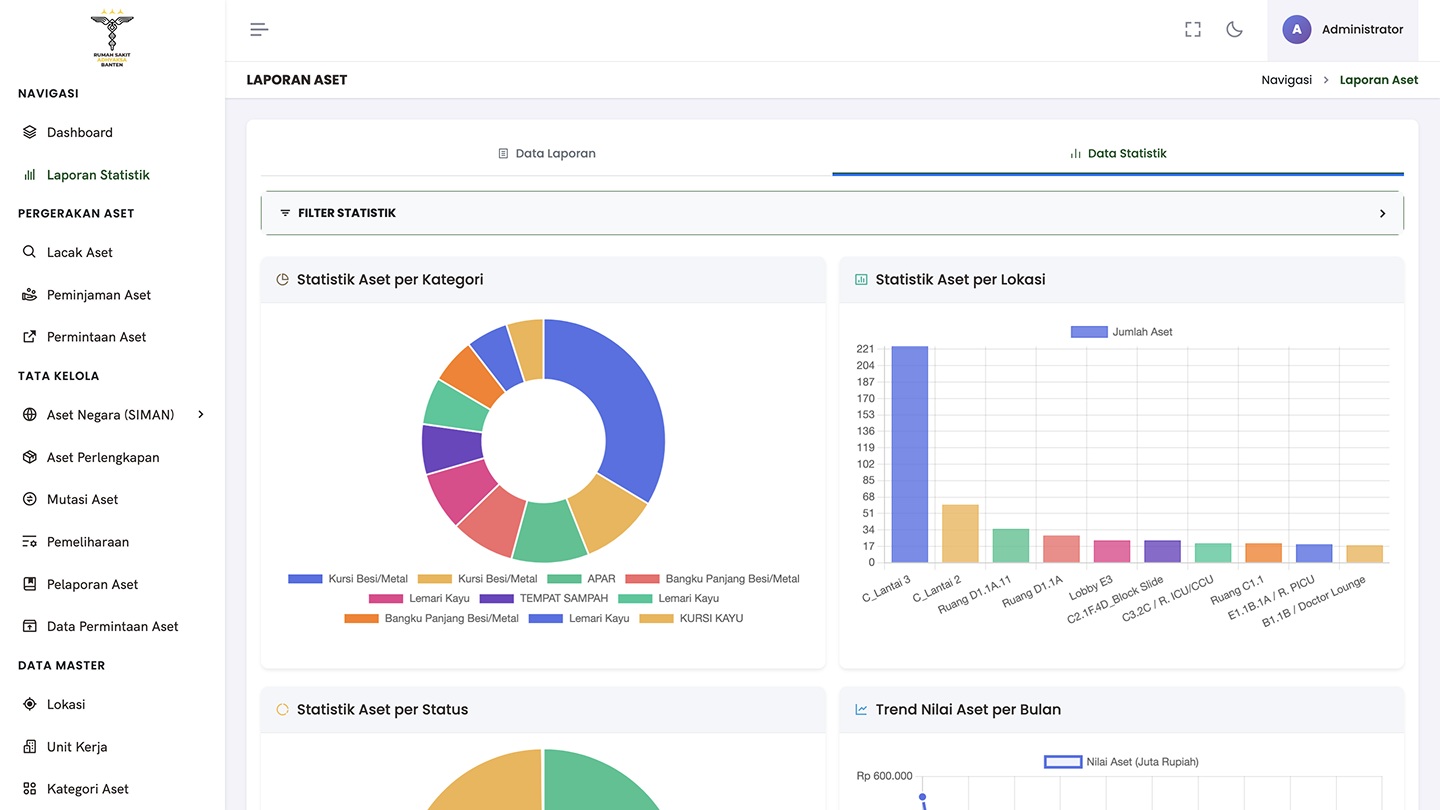The image size is (1440, 810).
Task: Switch to the Data Laporan tab
Action: click(546, 154)
